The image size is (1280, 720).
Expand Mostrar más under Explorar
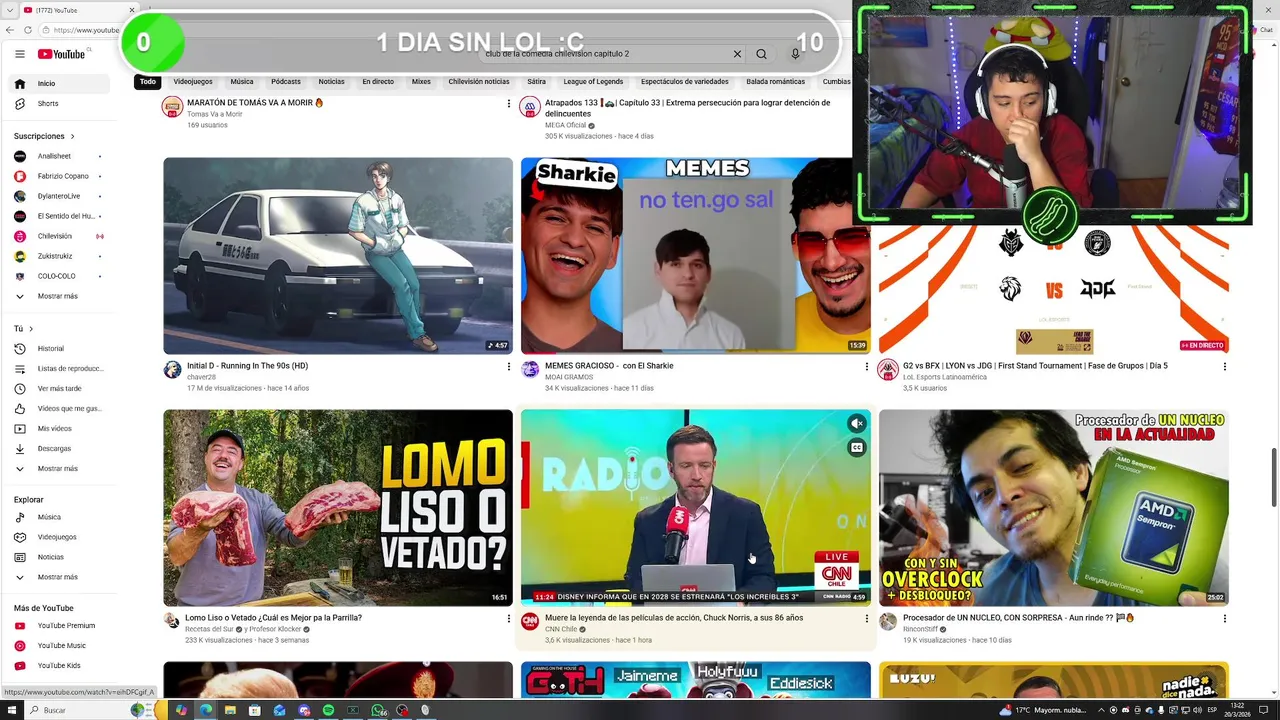[58, 578]
